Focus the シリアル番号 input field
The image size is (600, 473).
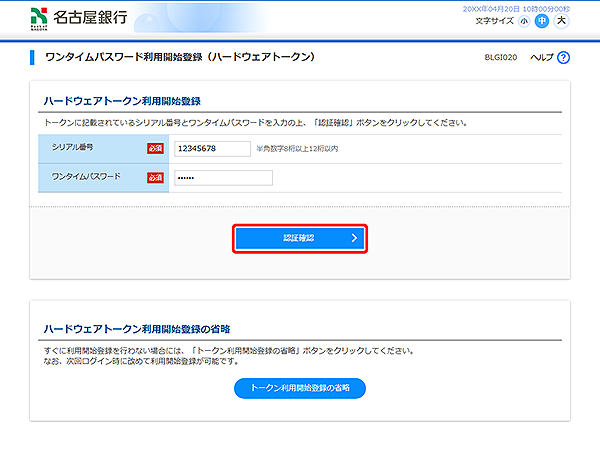pyautogui.click(x=211, y=148)
